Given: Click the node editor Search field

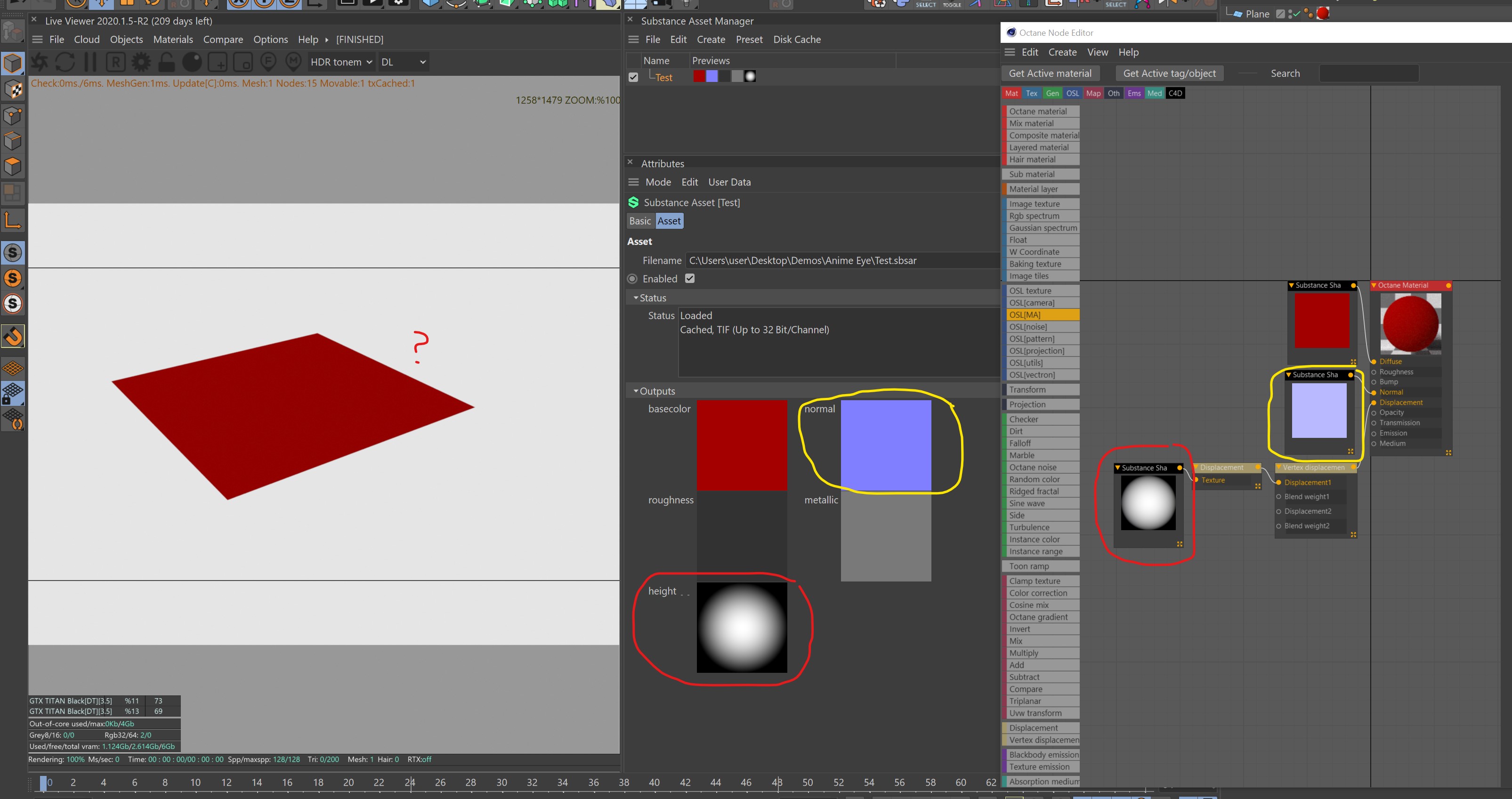Looking at the screenshot, I should click(x=1368, y=73).
